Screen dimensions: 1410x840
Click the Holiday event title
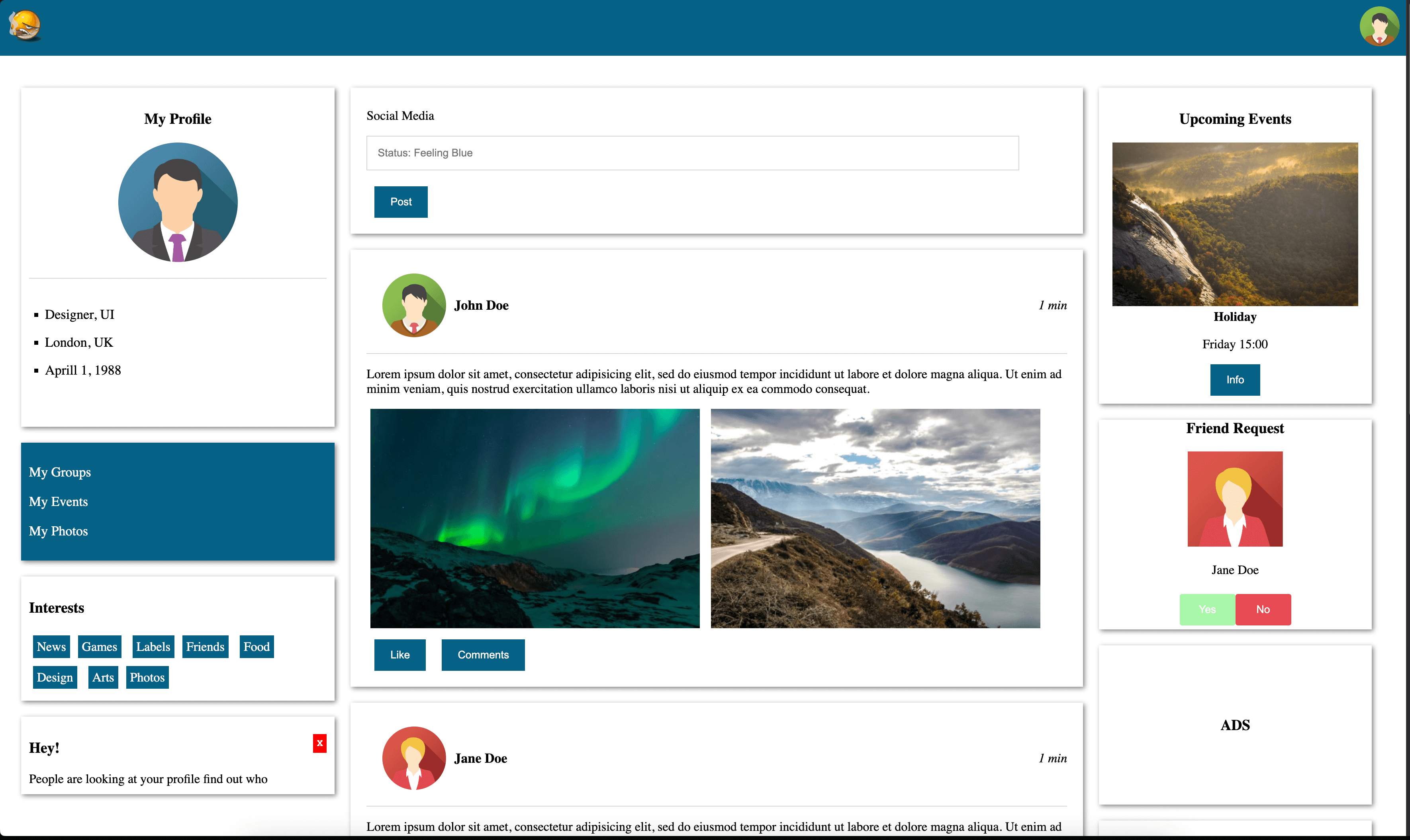[1235, 317]
